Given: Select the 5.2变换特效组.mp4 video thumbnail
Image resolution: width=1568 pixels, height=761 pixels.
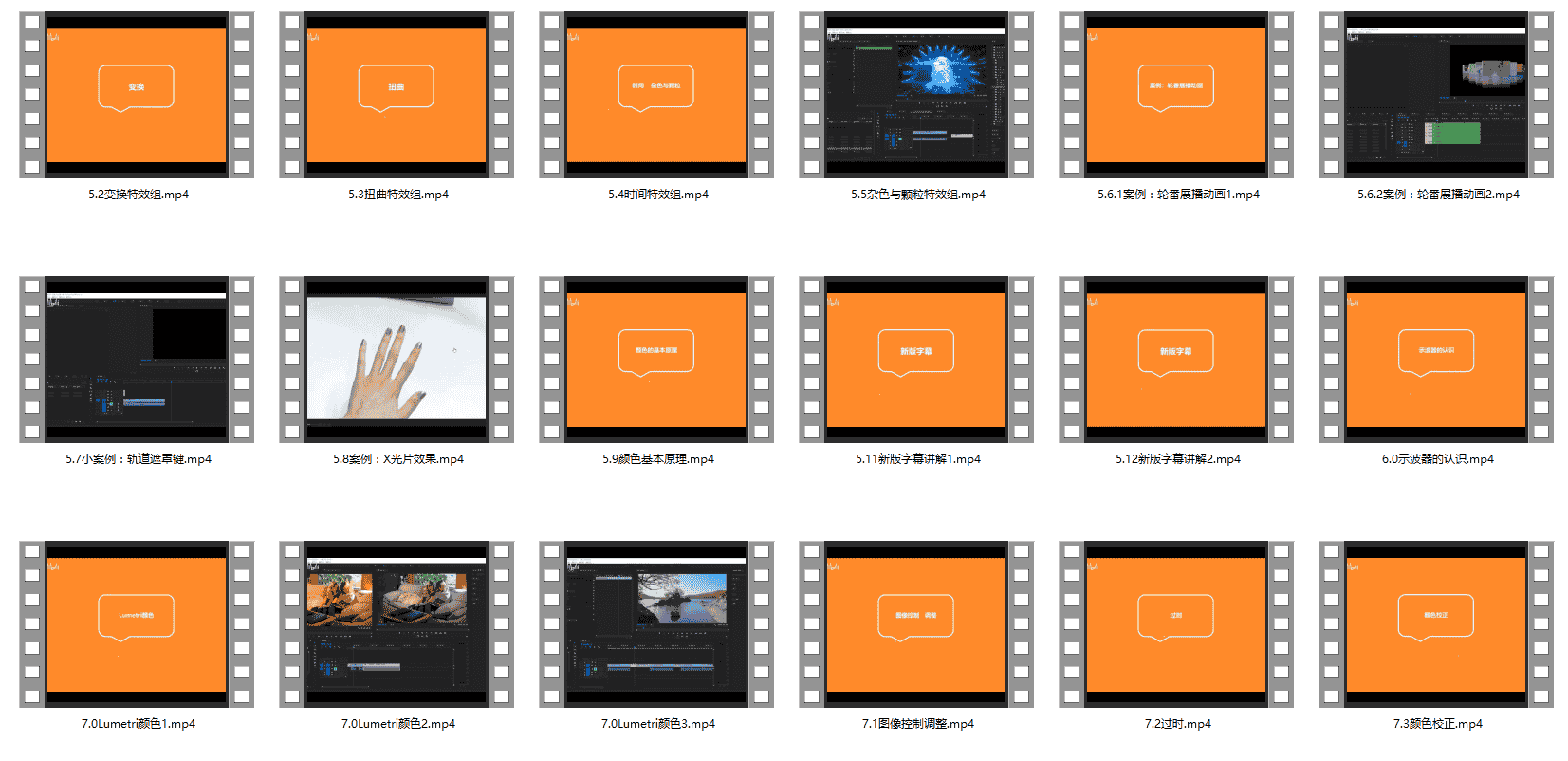Looking at the screenshot, I should pos(137,95).
